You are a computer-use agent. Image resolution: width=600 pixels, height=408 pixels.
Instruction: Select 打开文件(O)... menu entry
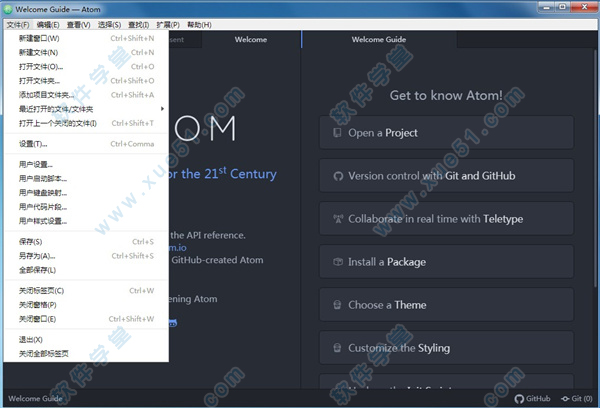[x=86, y=67]
